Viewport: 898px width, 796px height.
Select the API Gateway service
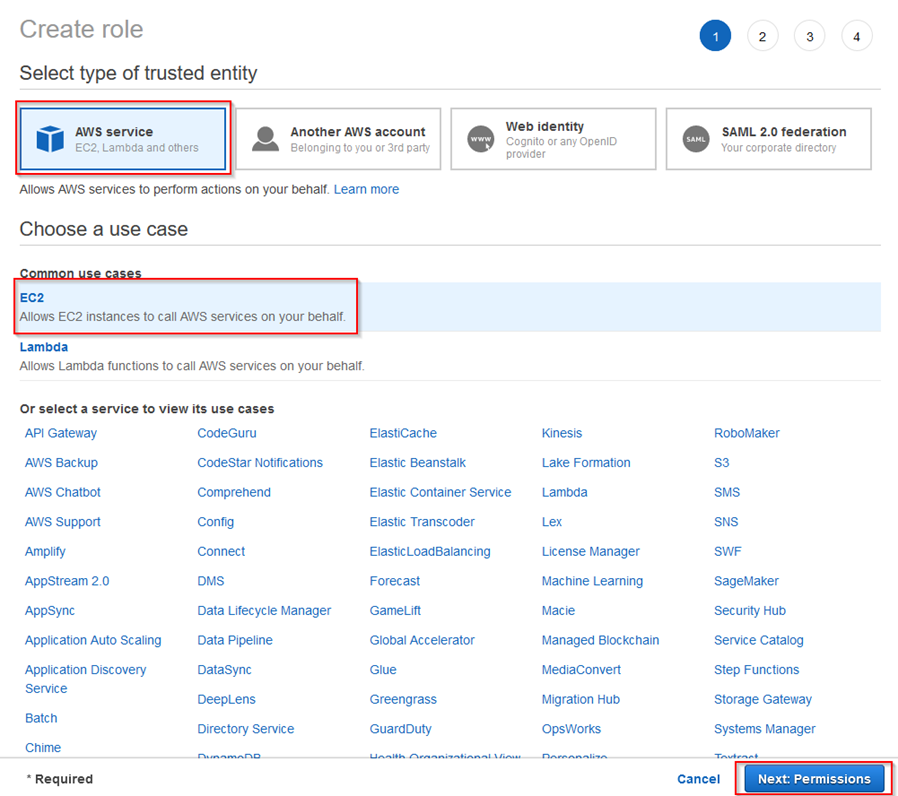click(x=61, y=434)
